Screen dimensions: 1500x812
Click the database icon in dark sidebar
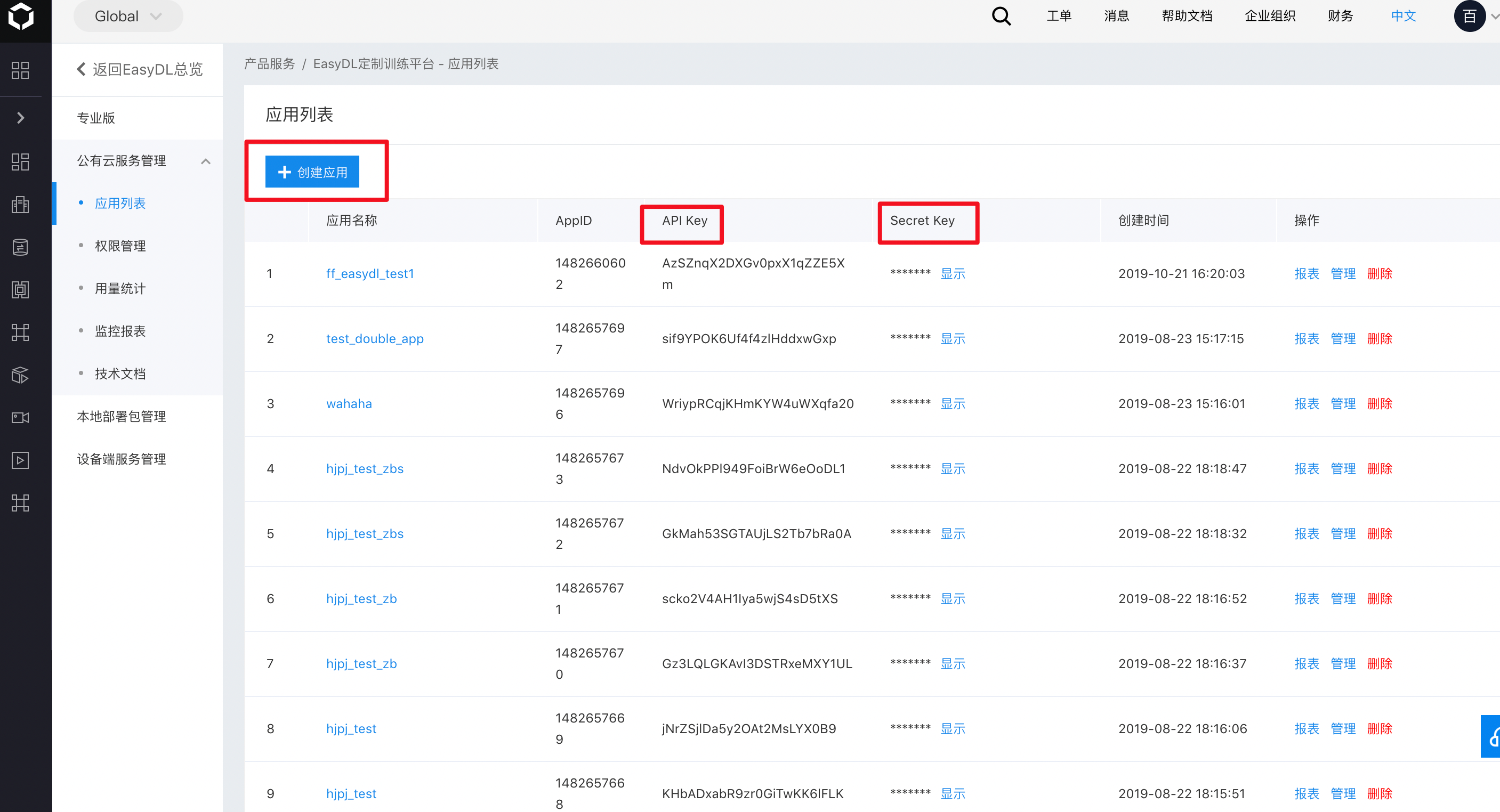point(20,247)
